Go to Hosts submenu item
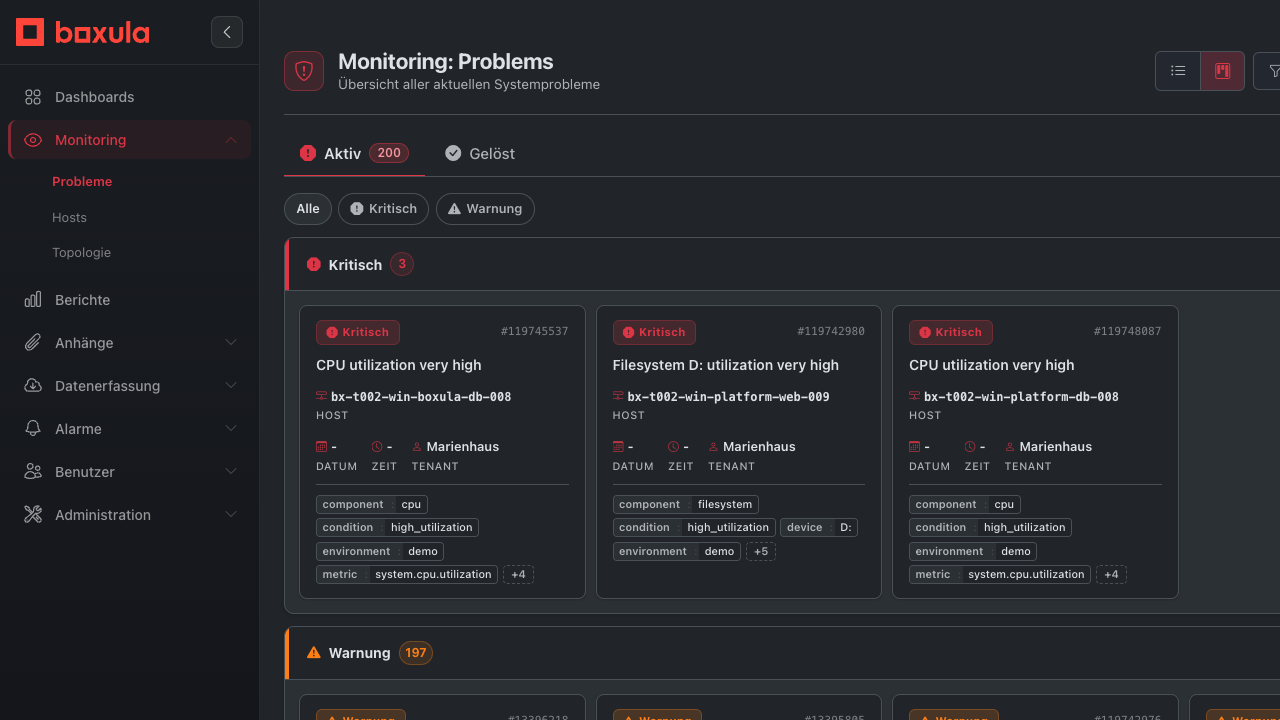1280x720 pixels. click(x=69, y=218)
